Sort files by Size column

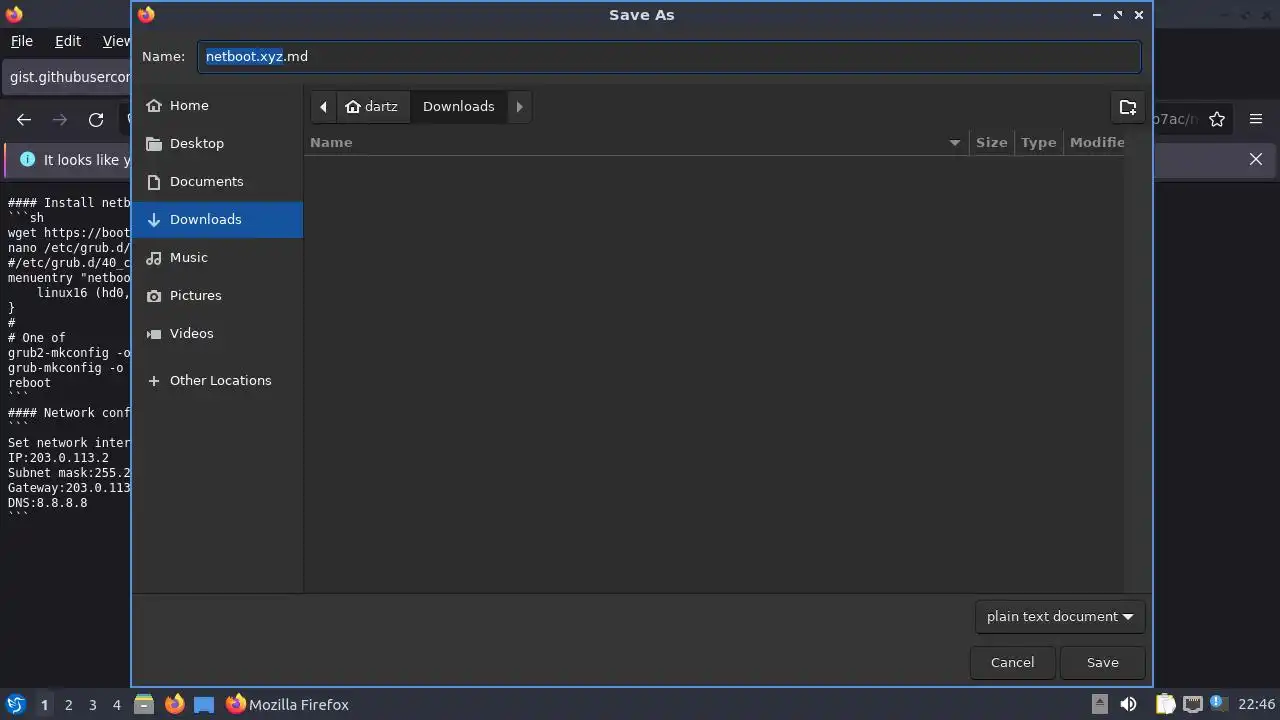[x=991, y=142]
